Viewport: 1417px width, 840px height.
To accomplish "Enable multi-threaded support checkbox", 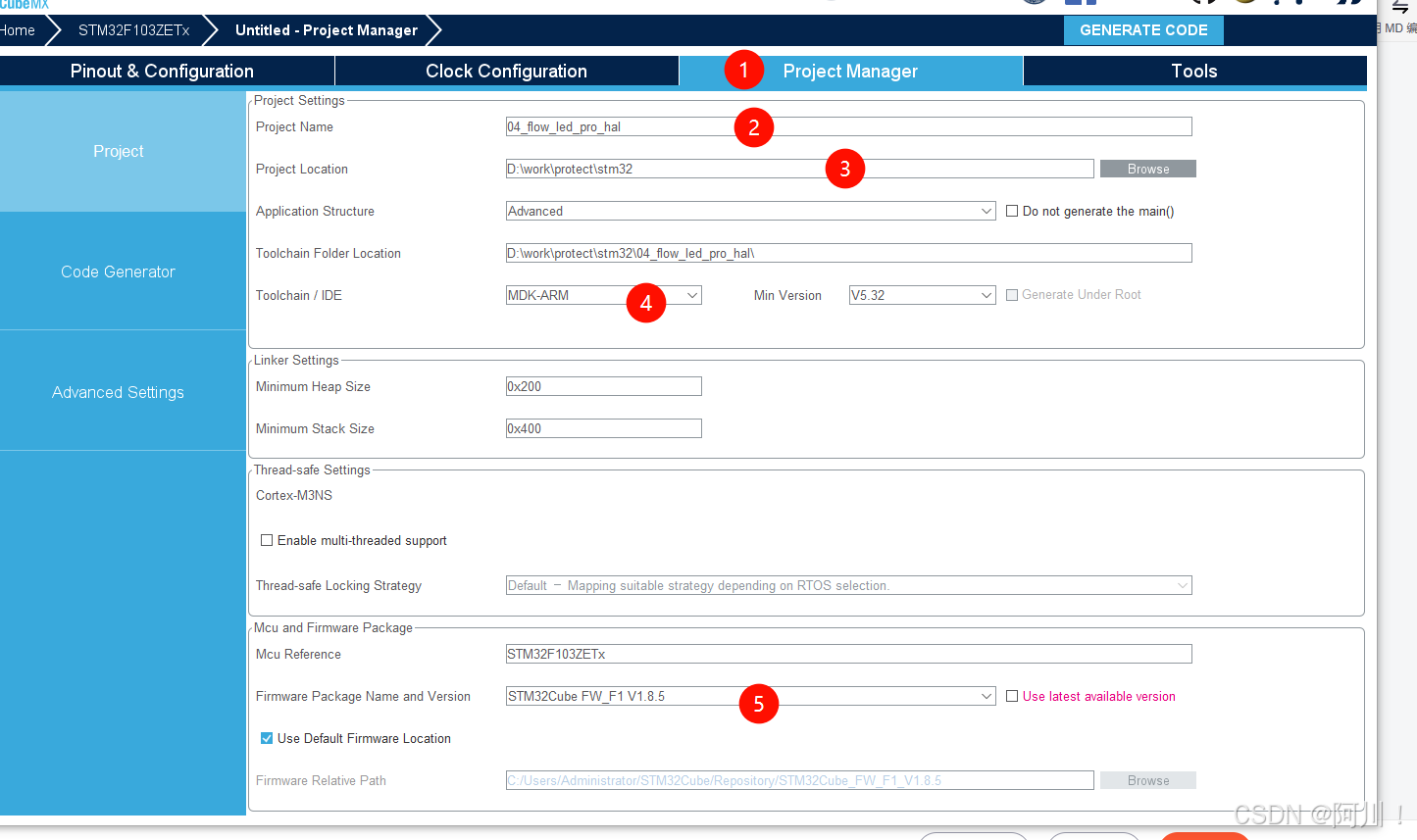I will 267,540.
